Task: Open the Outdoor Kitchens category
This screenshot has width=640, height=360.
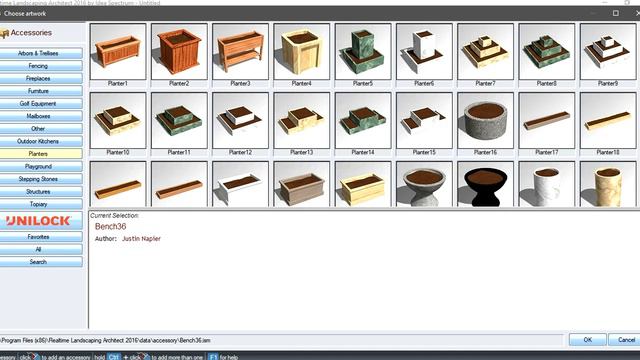Action: click(x=41, y=141)
